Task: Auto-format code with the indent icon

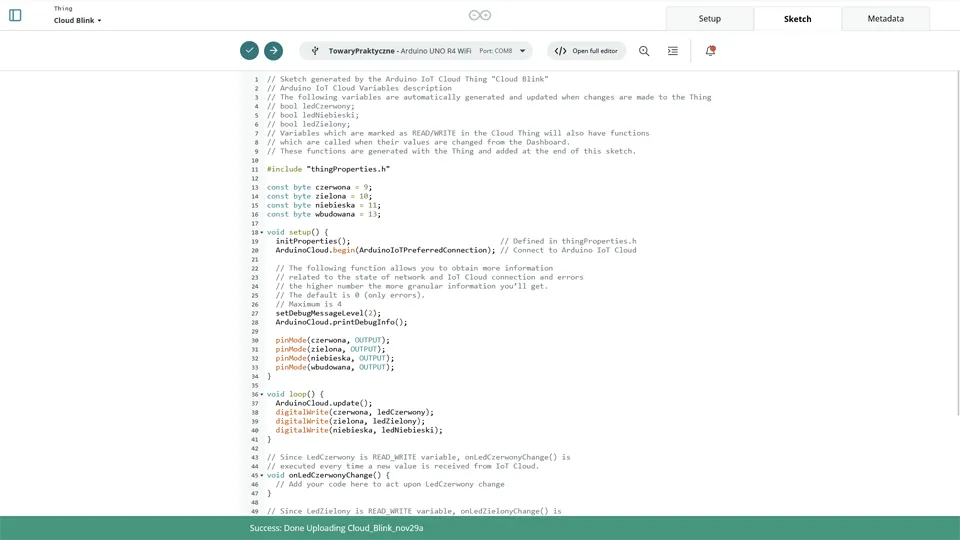Action: coord(673,51)
